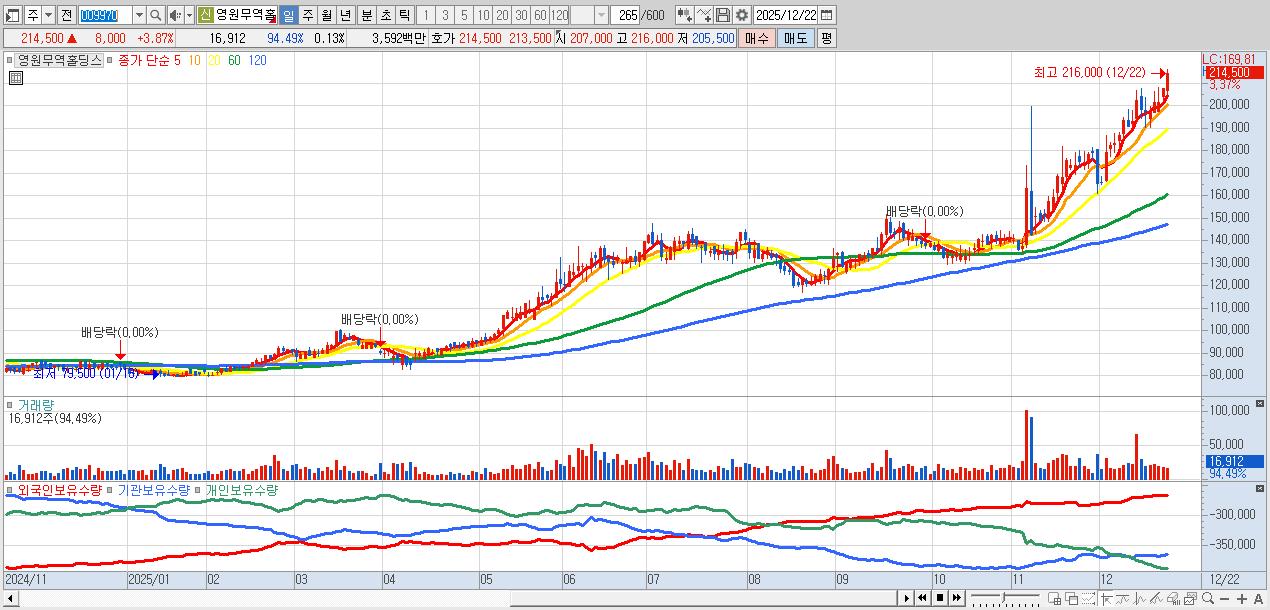The height and width of the screenshot is (610, 1270).
Task: Click the add candlestick chart icon
Action: 684,15
